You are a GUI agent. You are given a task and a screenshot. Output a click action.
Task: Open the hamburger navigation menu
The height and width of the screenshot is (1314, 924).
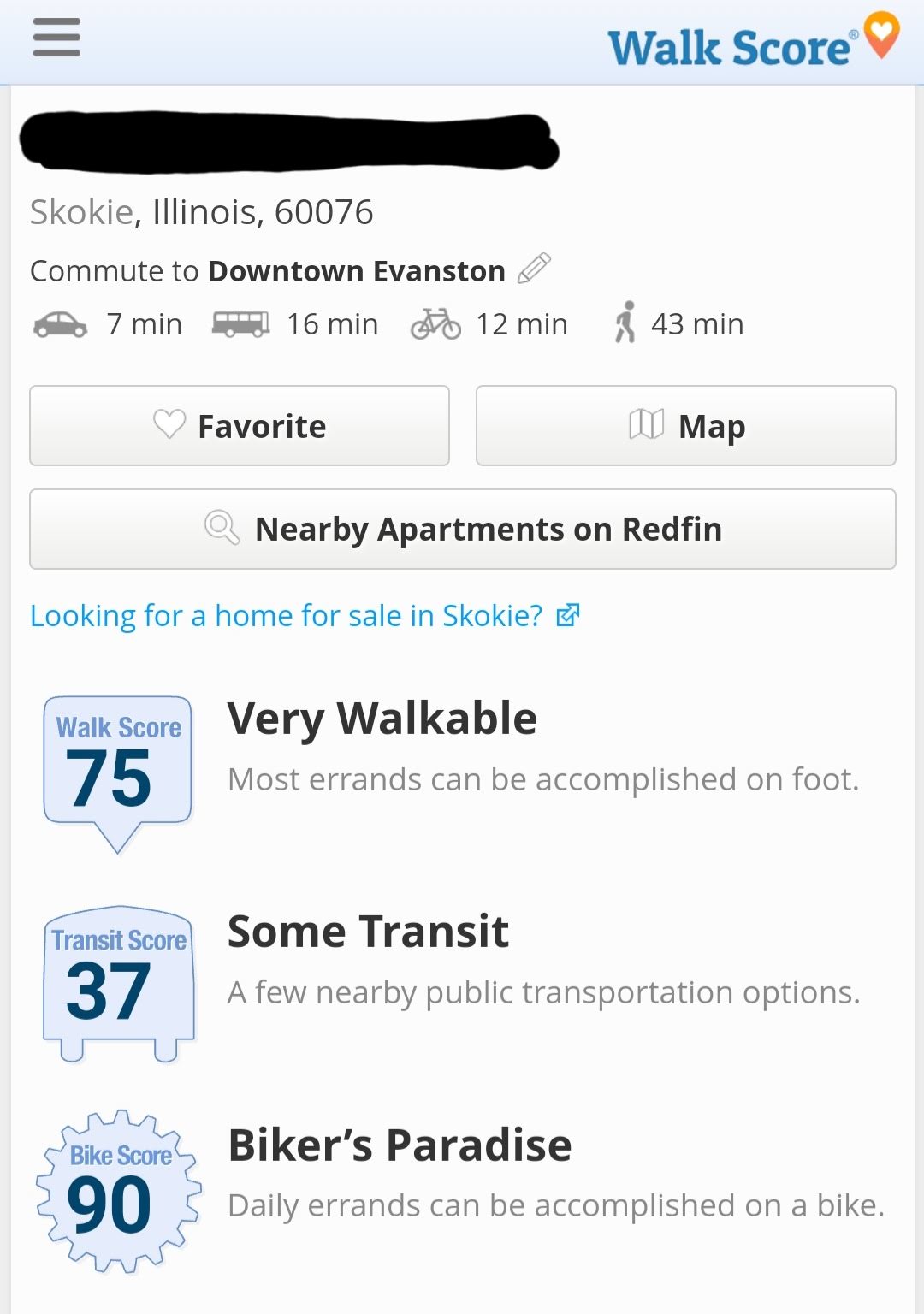click(x=56, y=38)
